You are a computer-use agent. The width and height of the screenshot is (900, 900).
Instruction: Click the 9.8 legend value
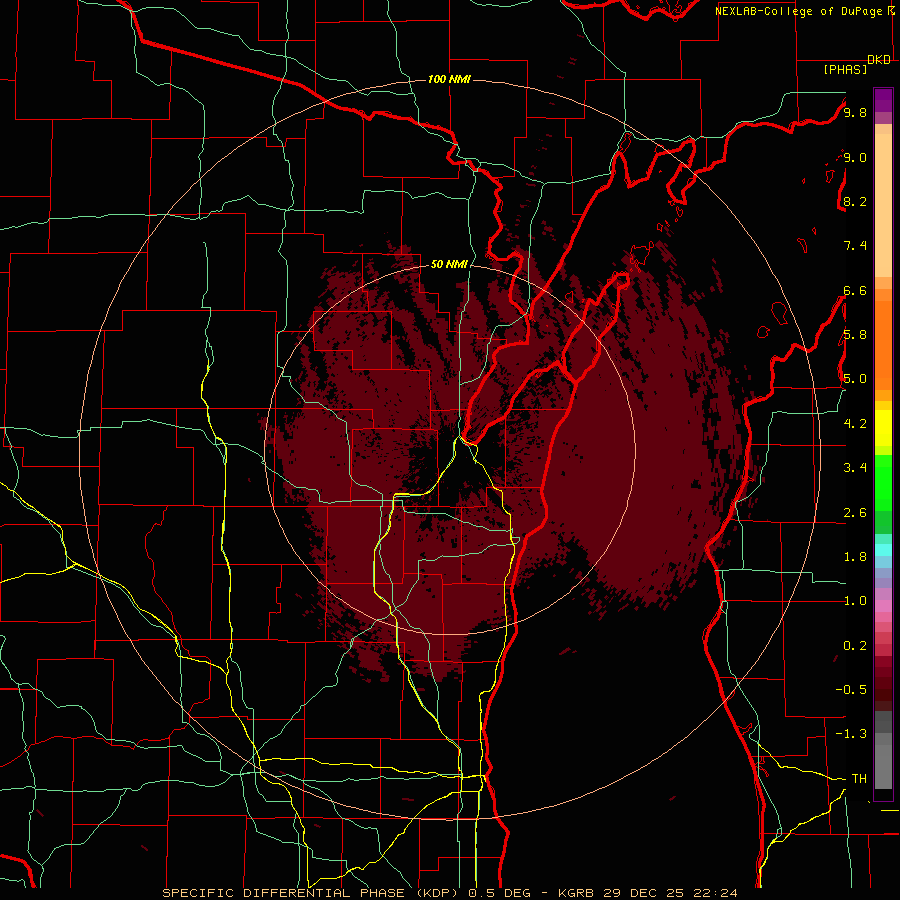tap(855, 113)
